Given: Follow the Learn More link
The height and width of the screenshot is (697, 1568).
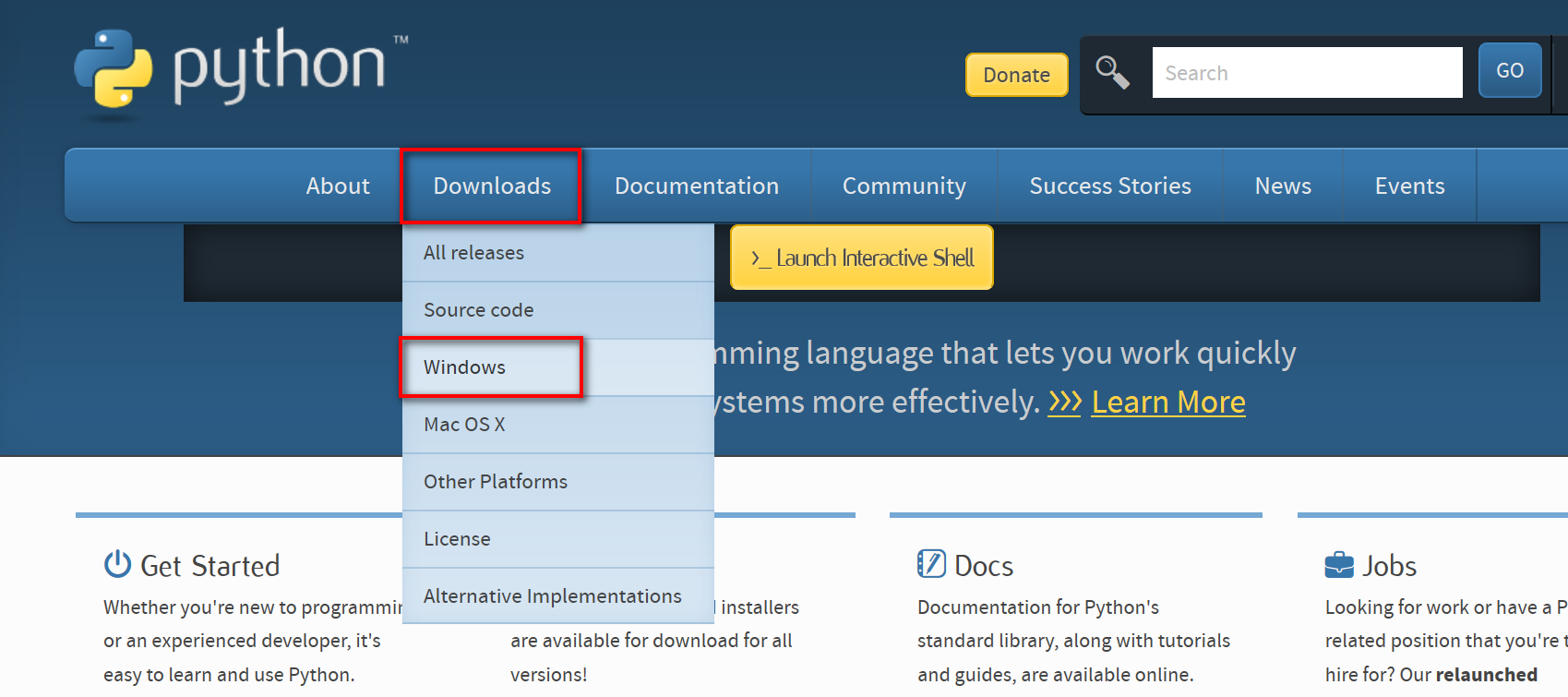Looking at the screenshot, I should tap(1168, 402).
